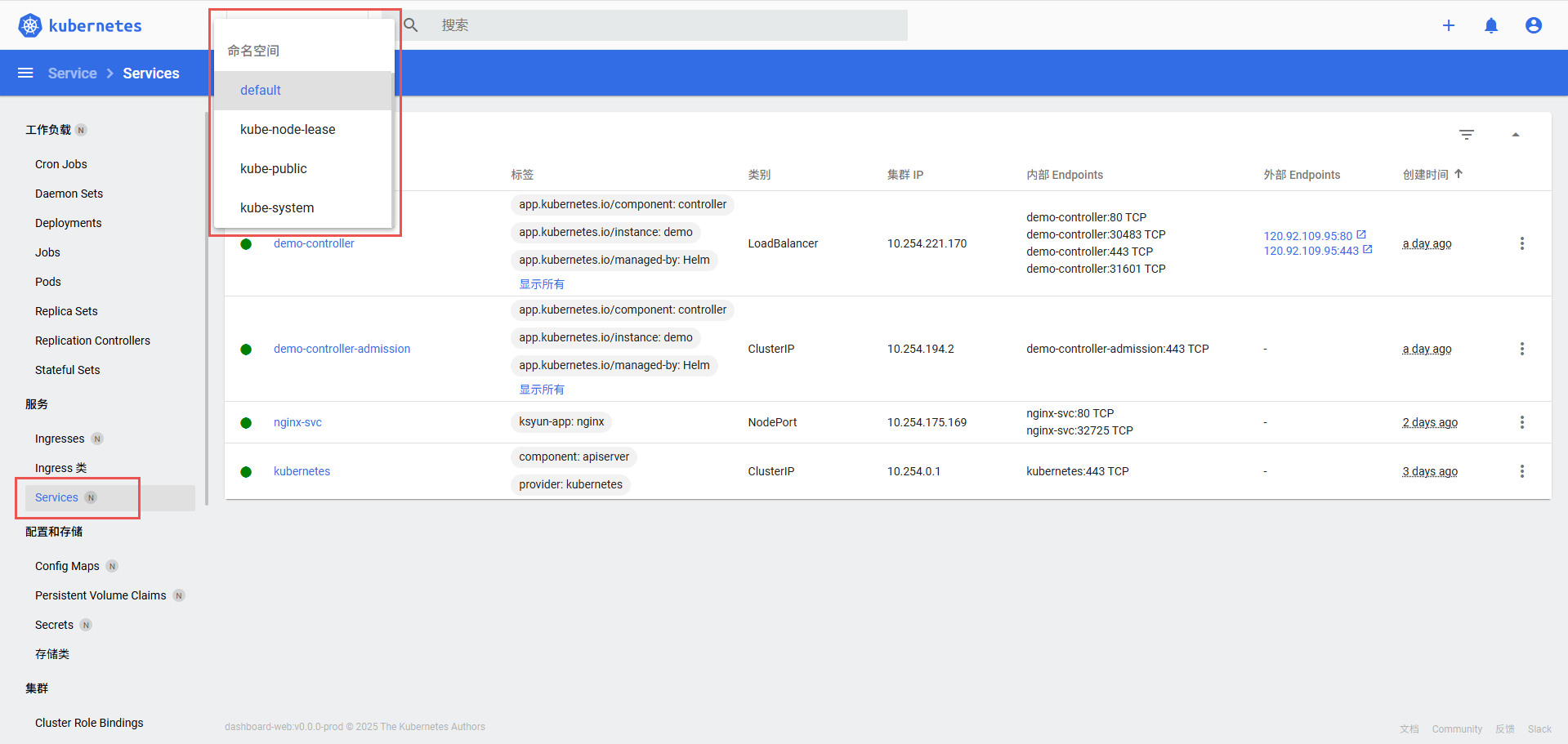Open actions menu for nginx-svc row
Image resolution: width=1568 pixels, height=744 pixels.
(1521, 422)
